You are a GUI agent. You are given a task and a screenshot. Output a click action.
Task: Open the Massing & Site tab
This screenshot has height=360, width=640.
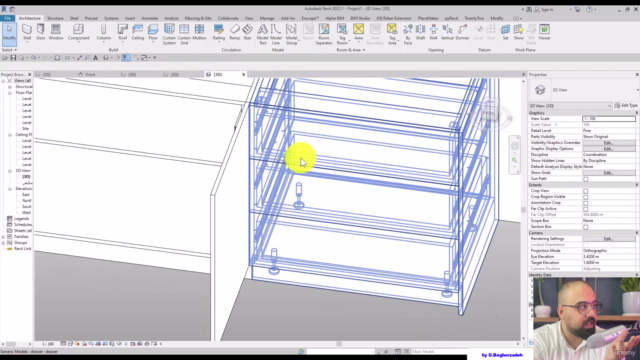(x=198, y=18)
